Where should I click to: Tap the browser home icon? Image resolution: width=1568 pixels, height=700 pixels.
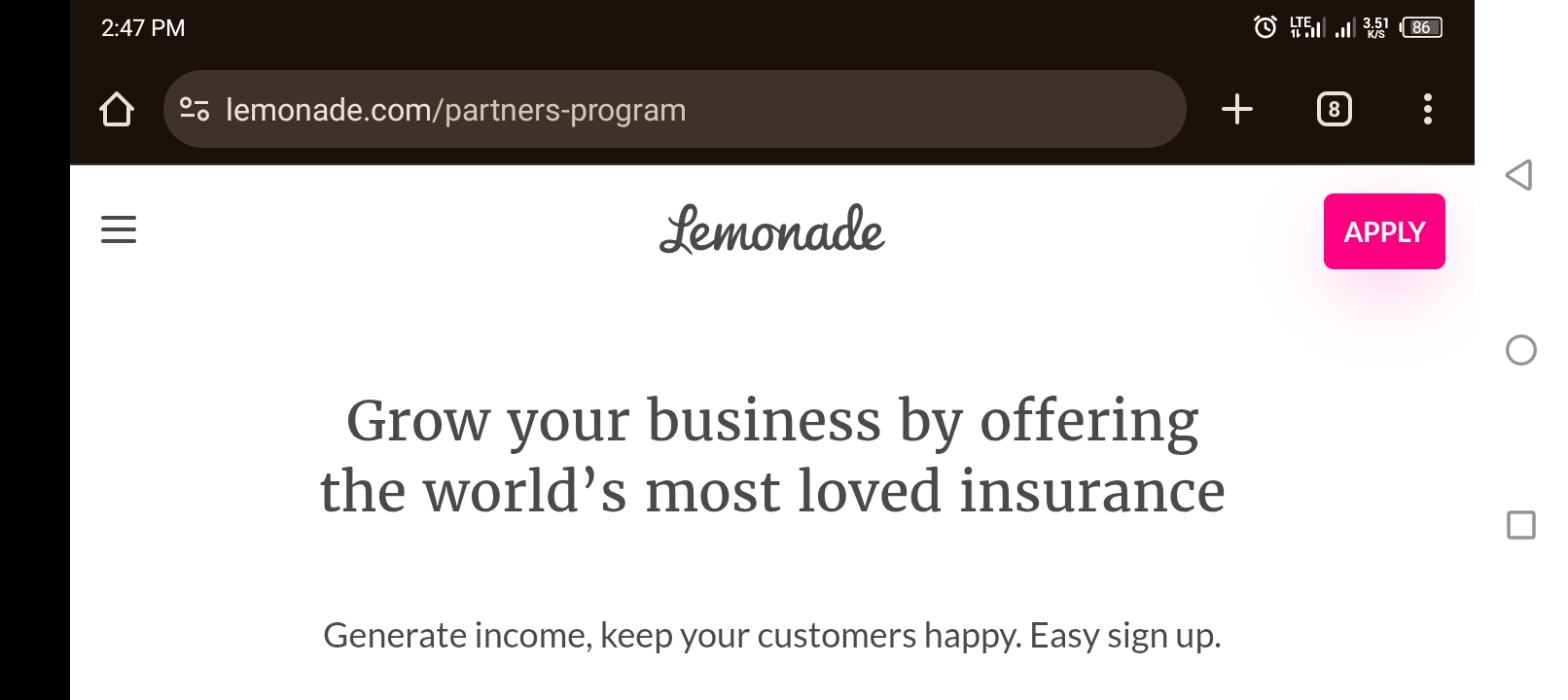[117, 109]
